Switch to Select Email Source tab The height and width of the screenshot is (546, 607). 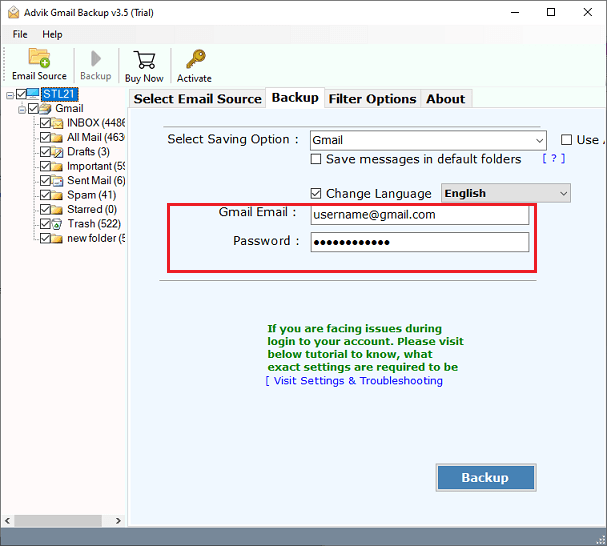pos(197,99)
